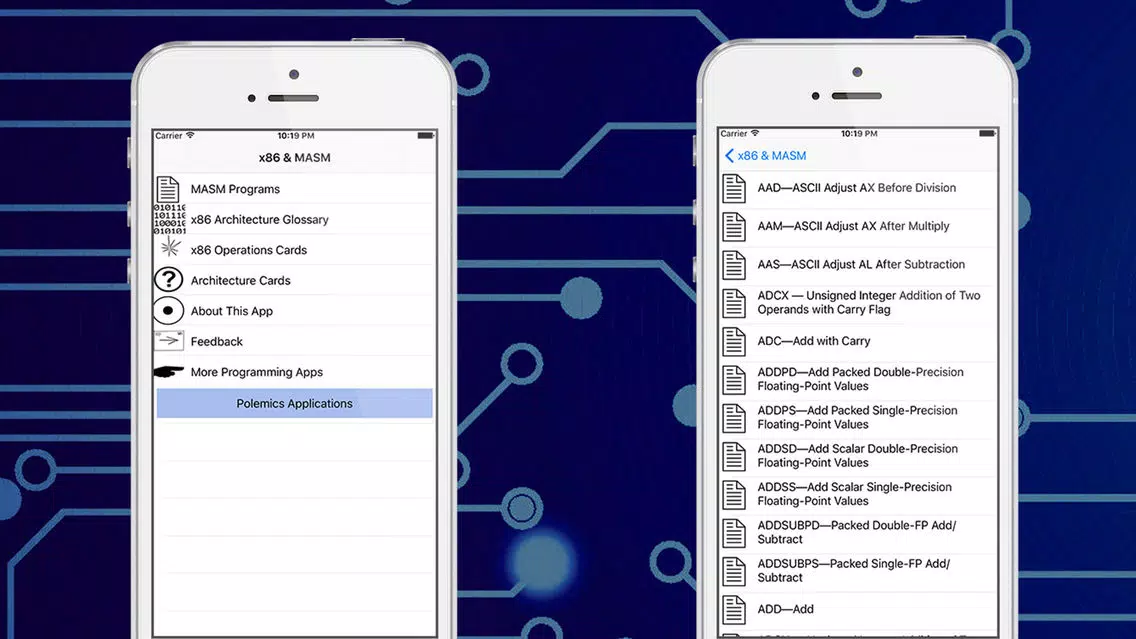Tap the document icon beside ADC—Add with Carry
This screenshot has width=1136, height=639.
[x=734, y=342]
